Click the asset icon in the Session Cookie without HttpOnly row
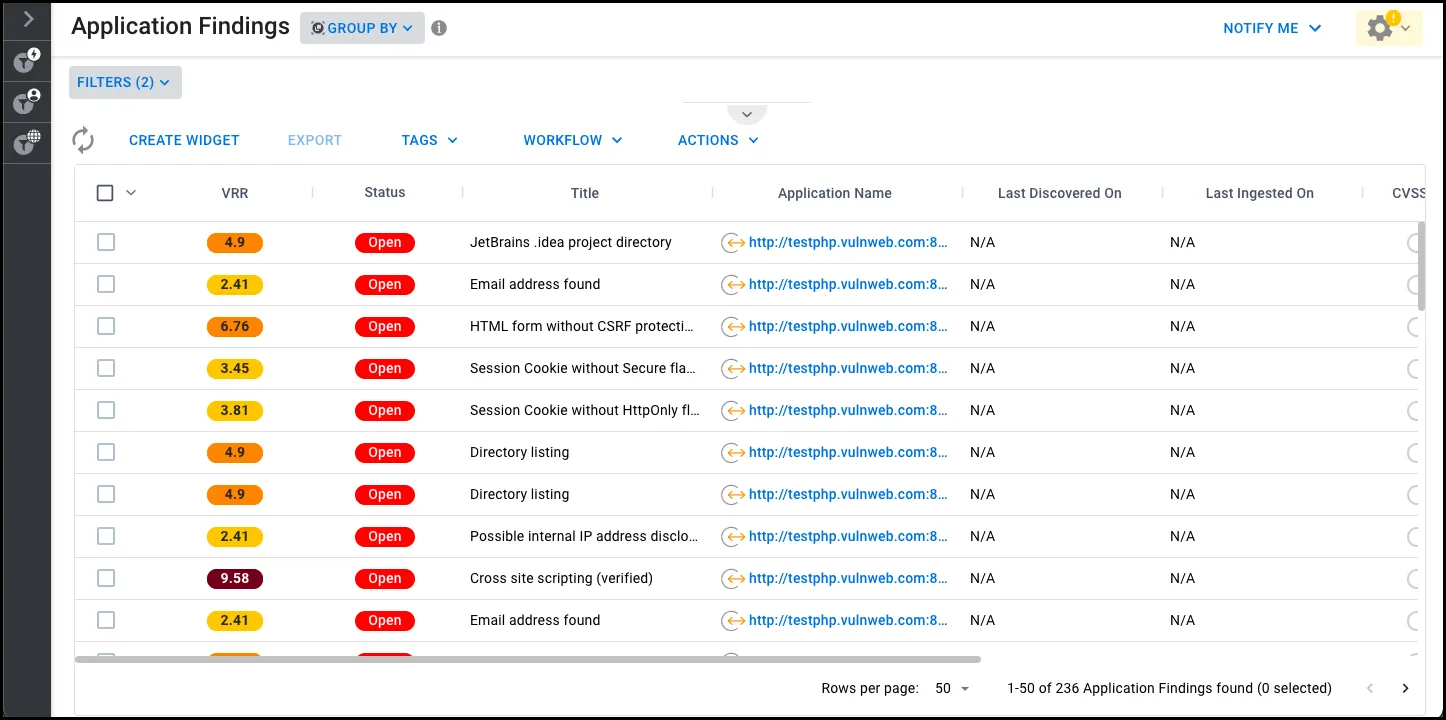The width and height of the screenshot is (1446, 720). [x=733, y=411]
